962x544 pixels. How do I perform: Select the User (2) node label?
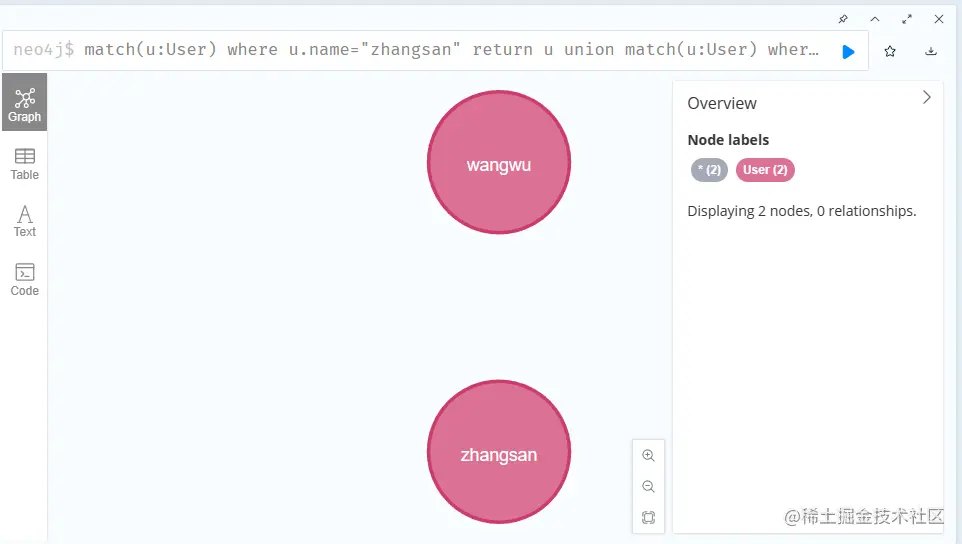click(765, 170)
